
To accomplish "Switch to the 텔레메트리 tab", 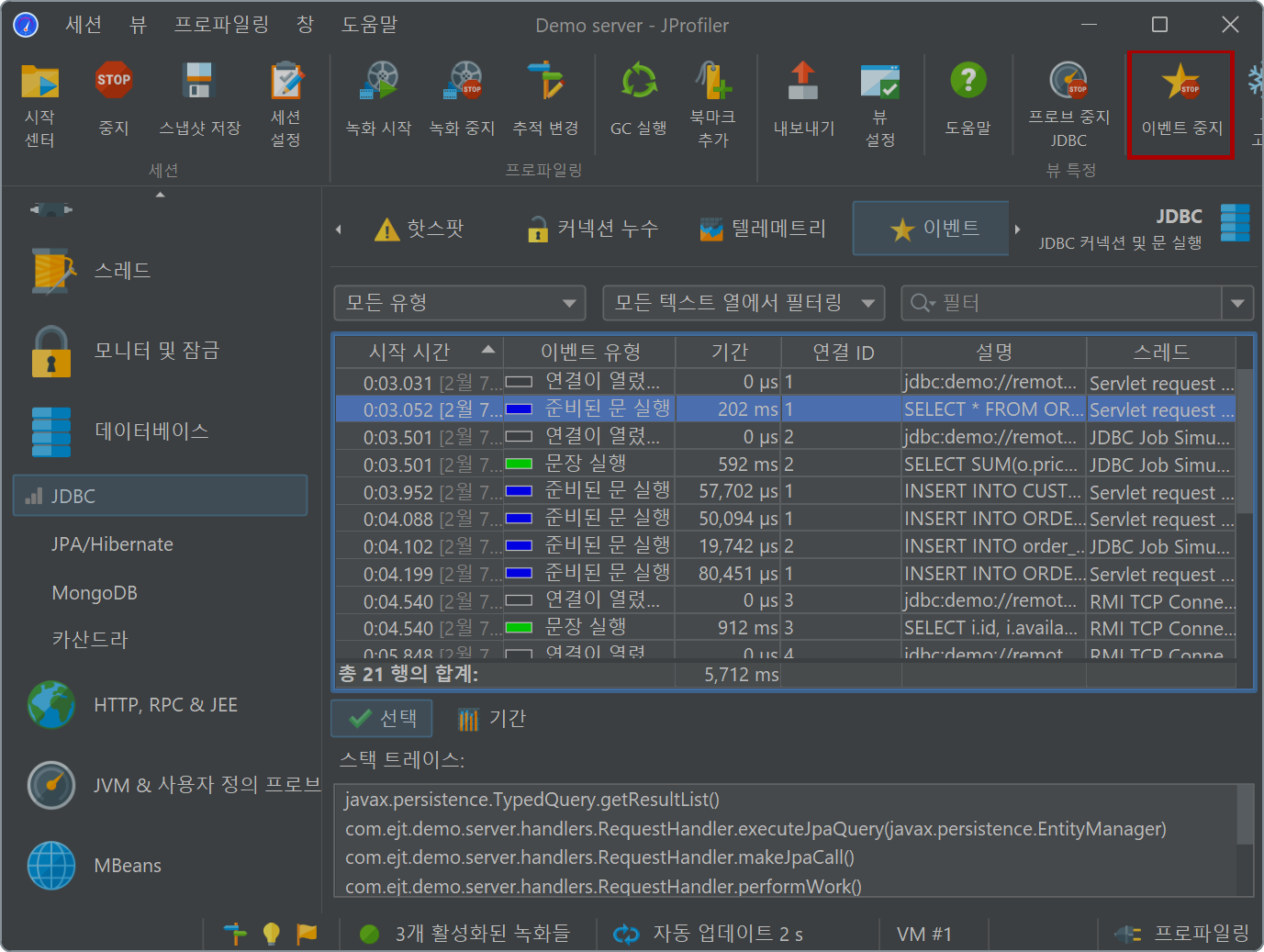I will [763, 229].
